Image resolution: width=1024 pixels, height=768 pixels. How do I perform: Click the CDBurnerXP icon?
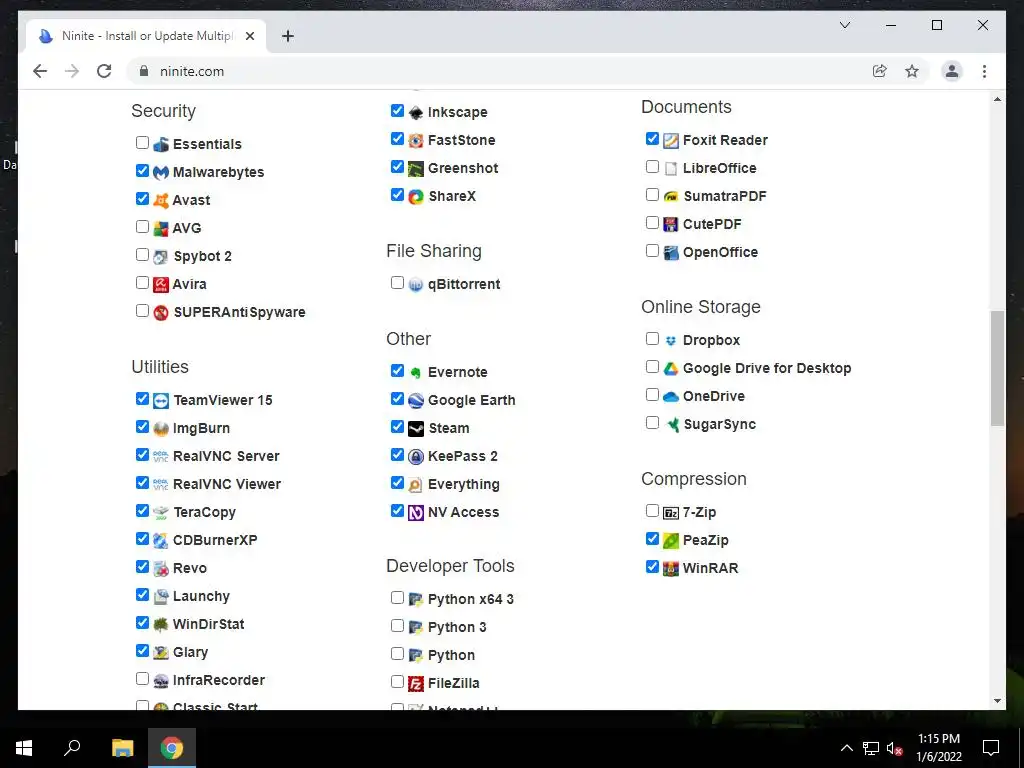pos(161,541)
